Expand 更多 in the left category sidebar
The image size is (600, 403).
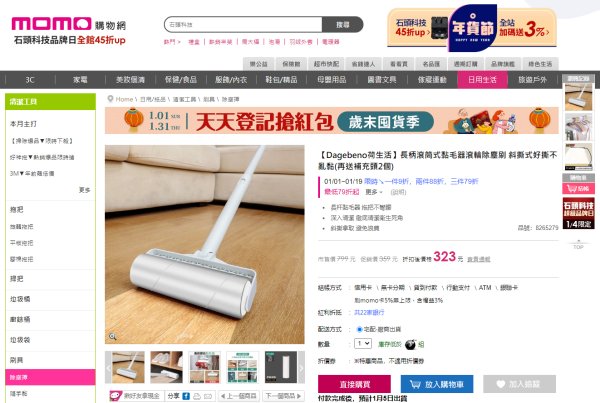click(x=84, y=190)
